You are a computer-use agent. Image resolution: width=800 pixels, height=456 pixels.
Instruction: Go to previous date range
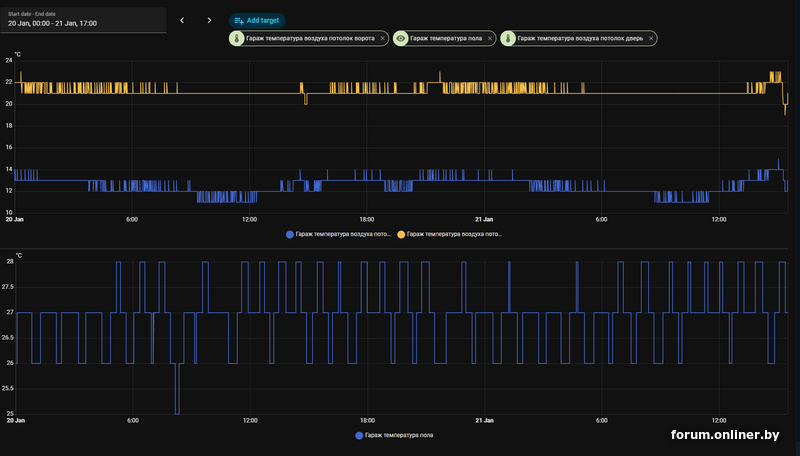(x=182, y=20)
